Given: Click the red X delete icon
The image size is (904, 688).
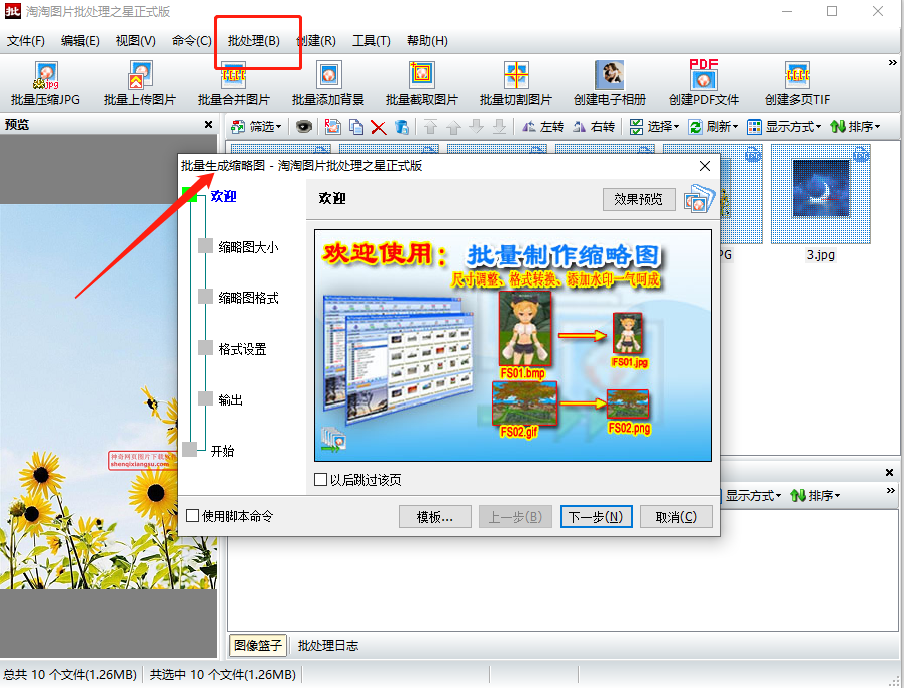Looking at the screenshot, I should pyautogui.click(x=378, y=127).
